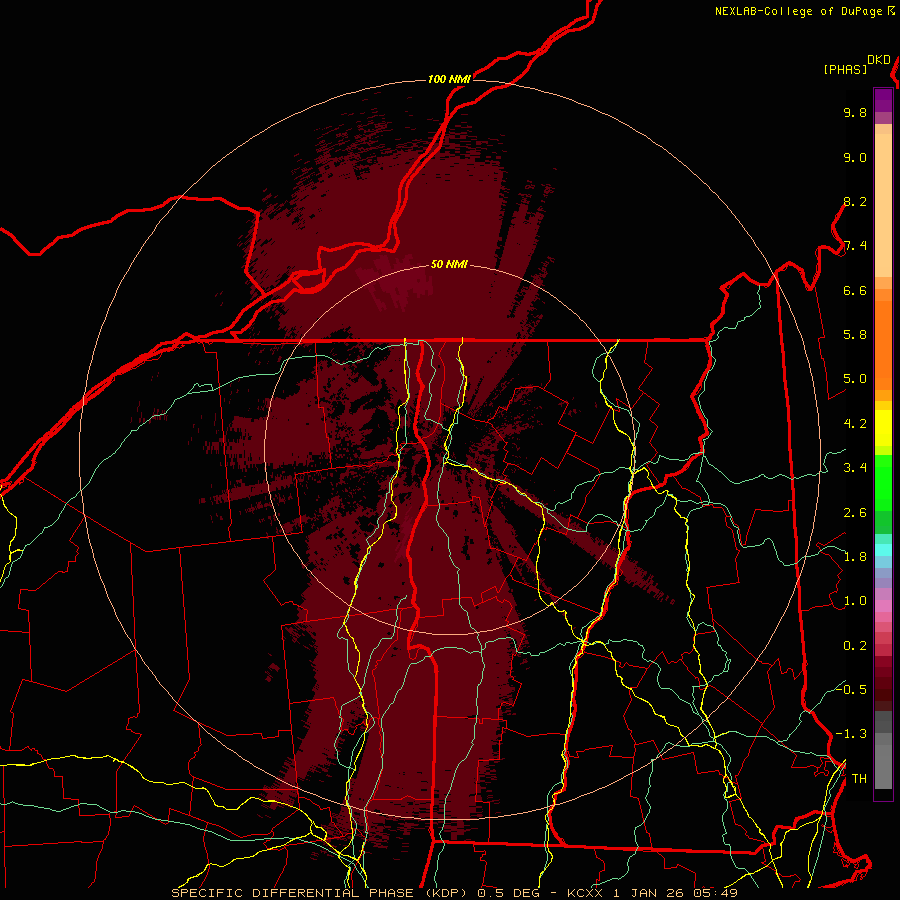Click the cyan segment of the color bar
Image resolution: width=900 pixels, height=900 pixels.
point(883,550)
